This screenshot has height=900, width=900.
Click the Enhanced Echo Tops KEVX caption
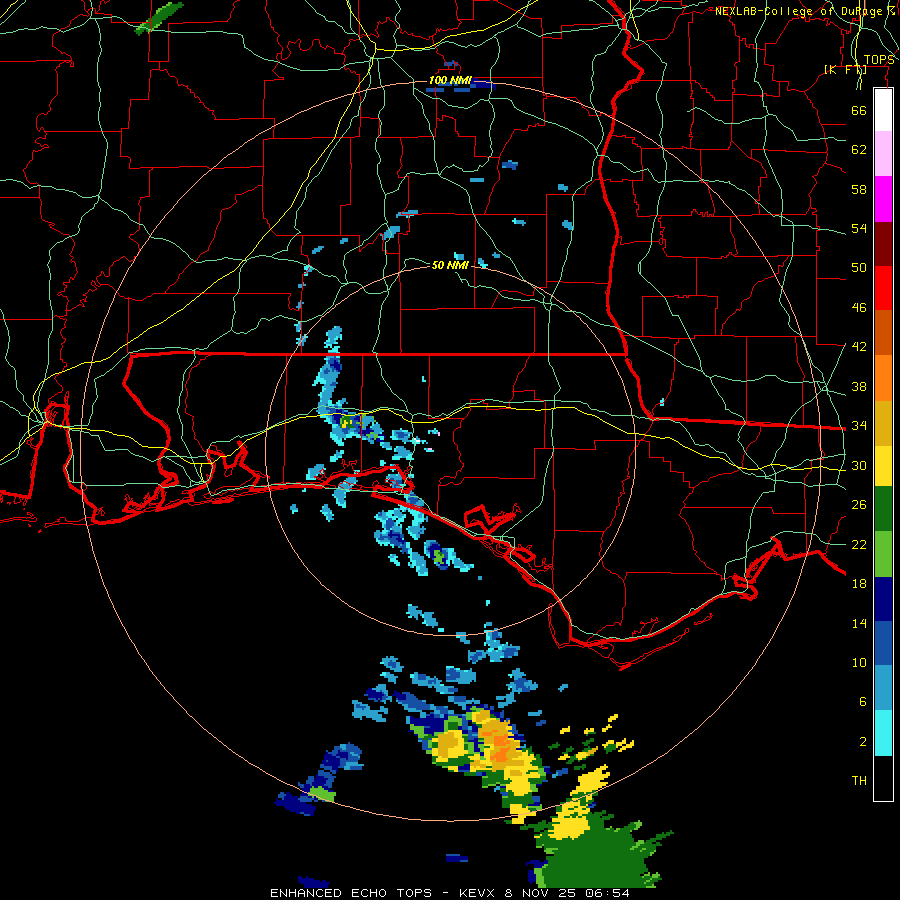[x=449, y=893]
